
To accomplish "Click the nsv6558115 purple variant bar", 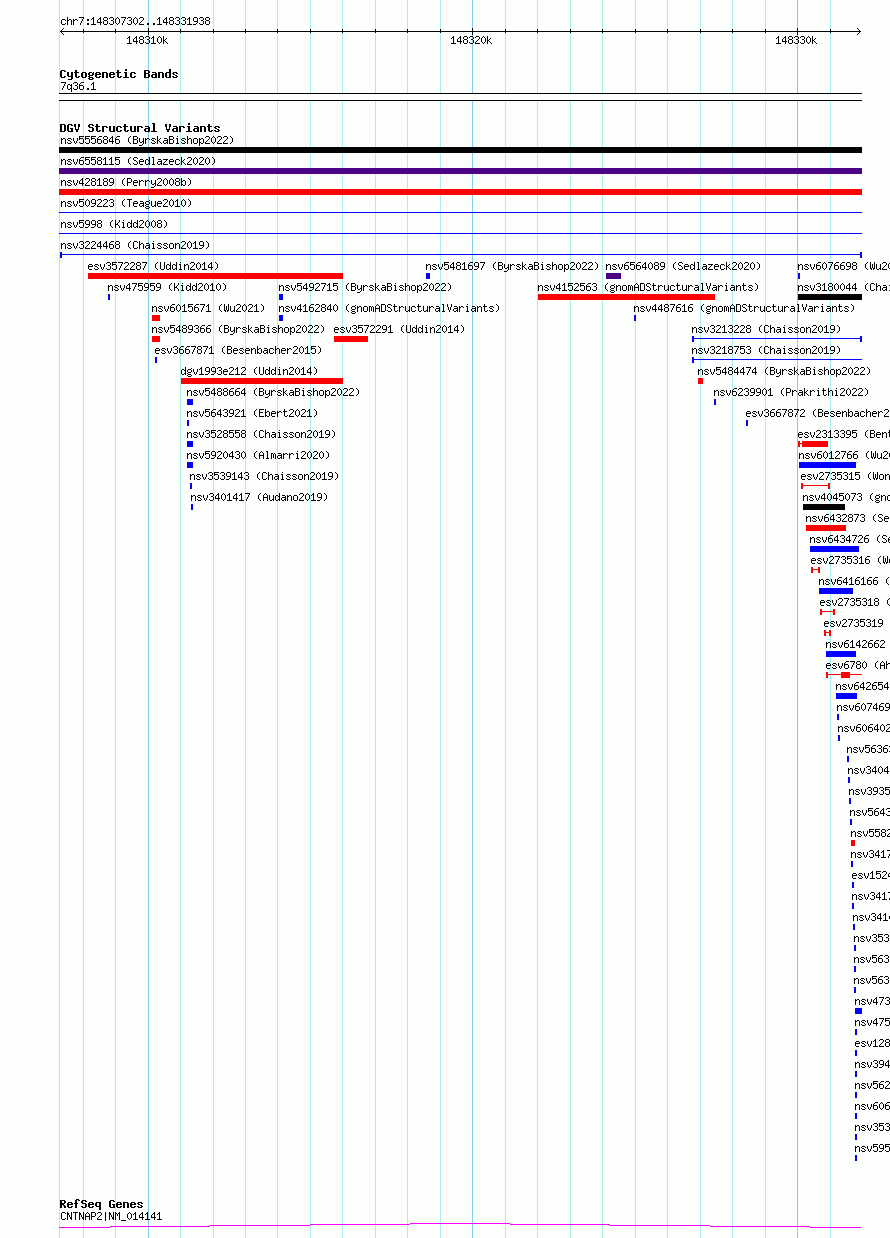I will (x=460, y=171).
